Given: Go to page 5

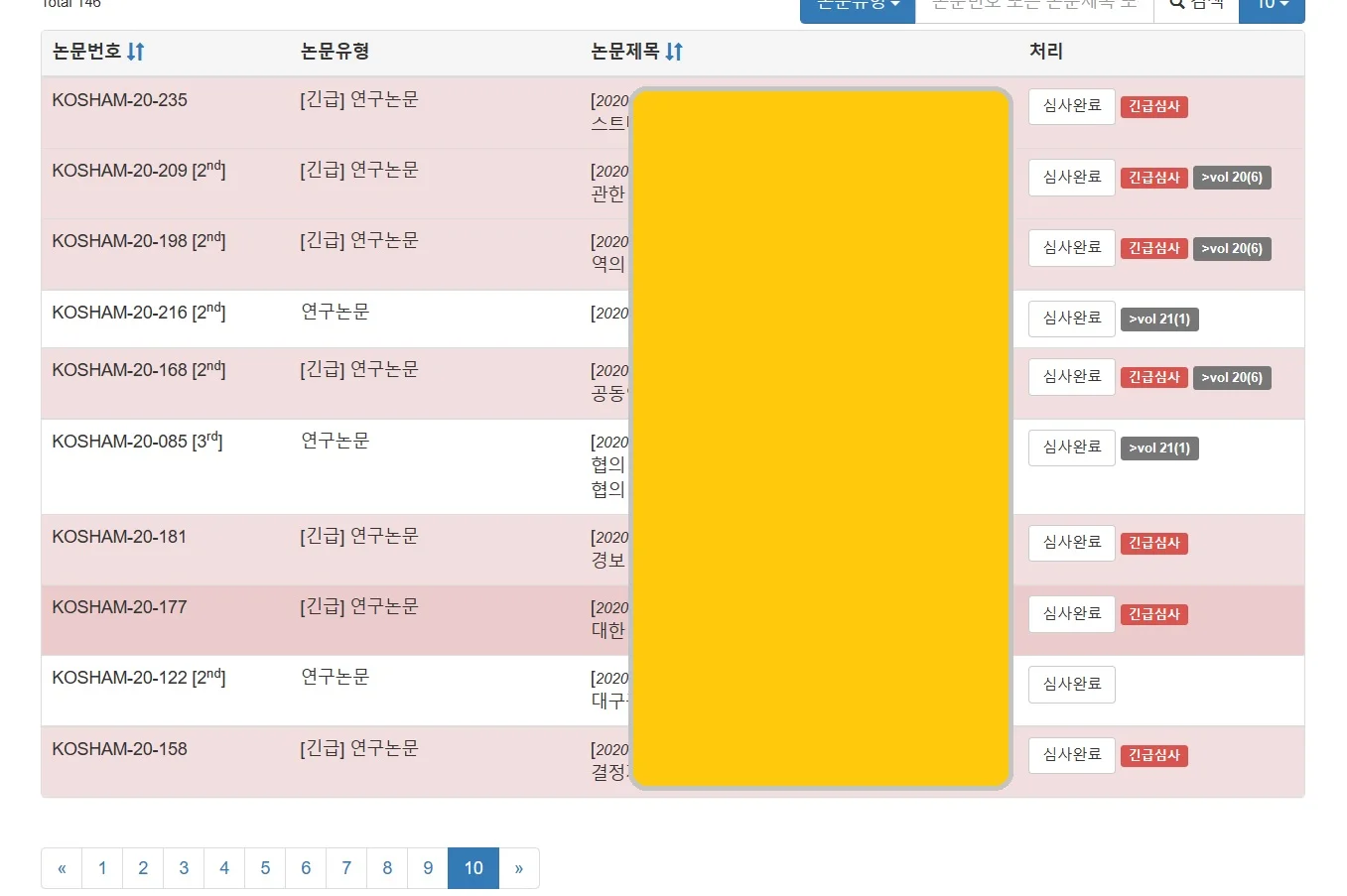Looking at the screenshot, I should click(x=265, y=868).
